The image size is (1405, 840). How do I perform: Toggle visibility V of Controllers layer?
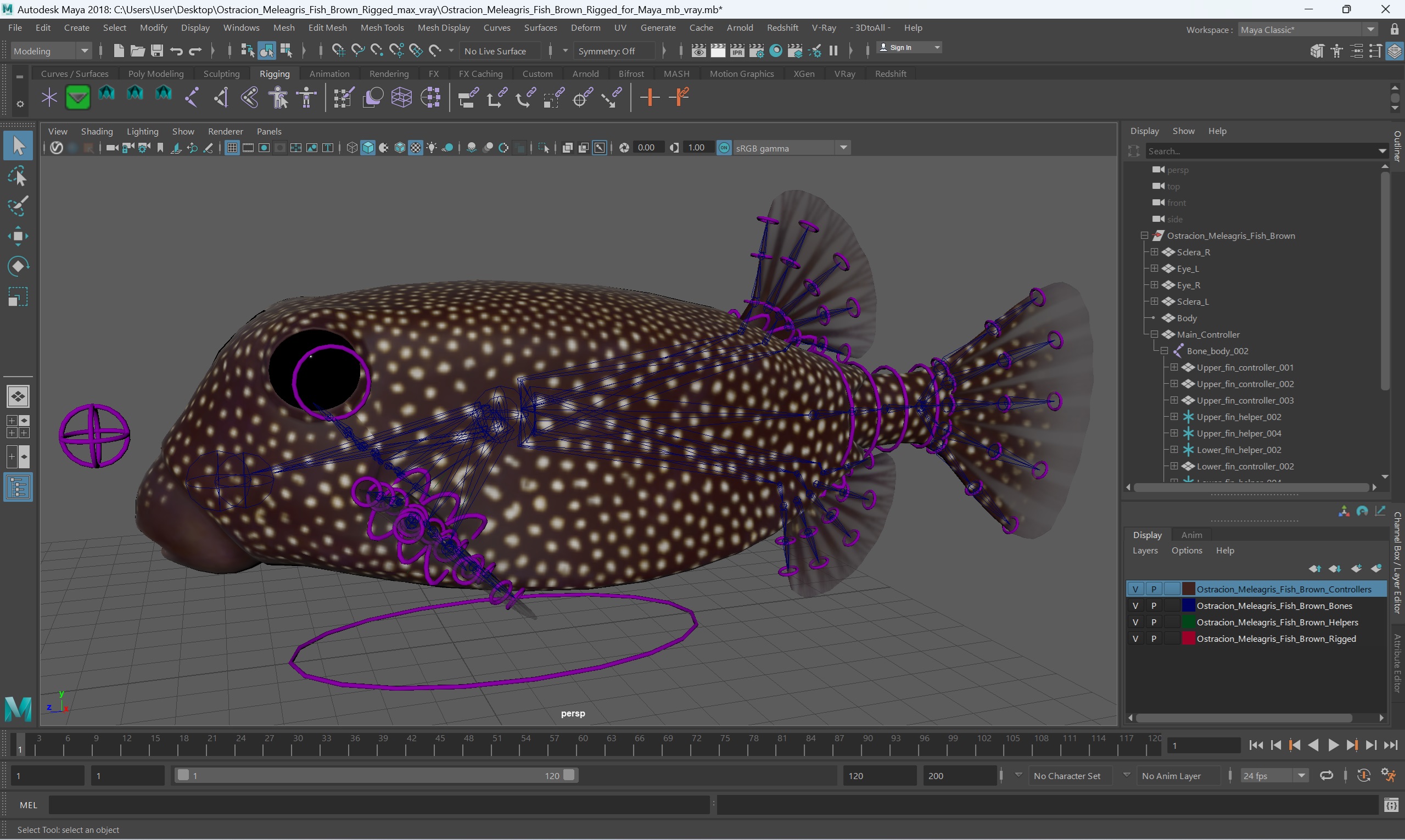[x=1135, y=589]
